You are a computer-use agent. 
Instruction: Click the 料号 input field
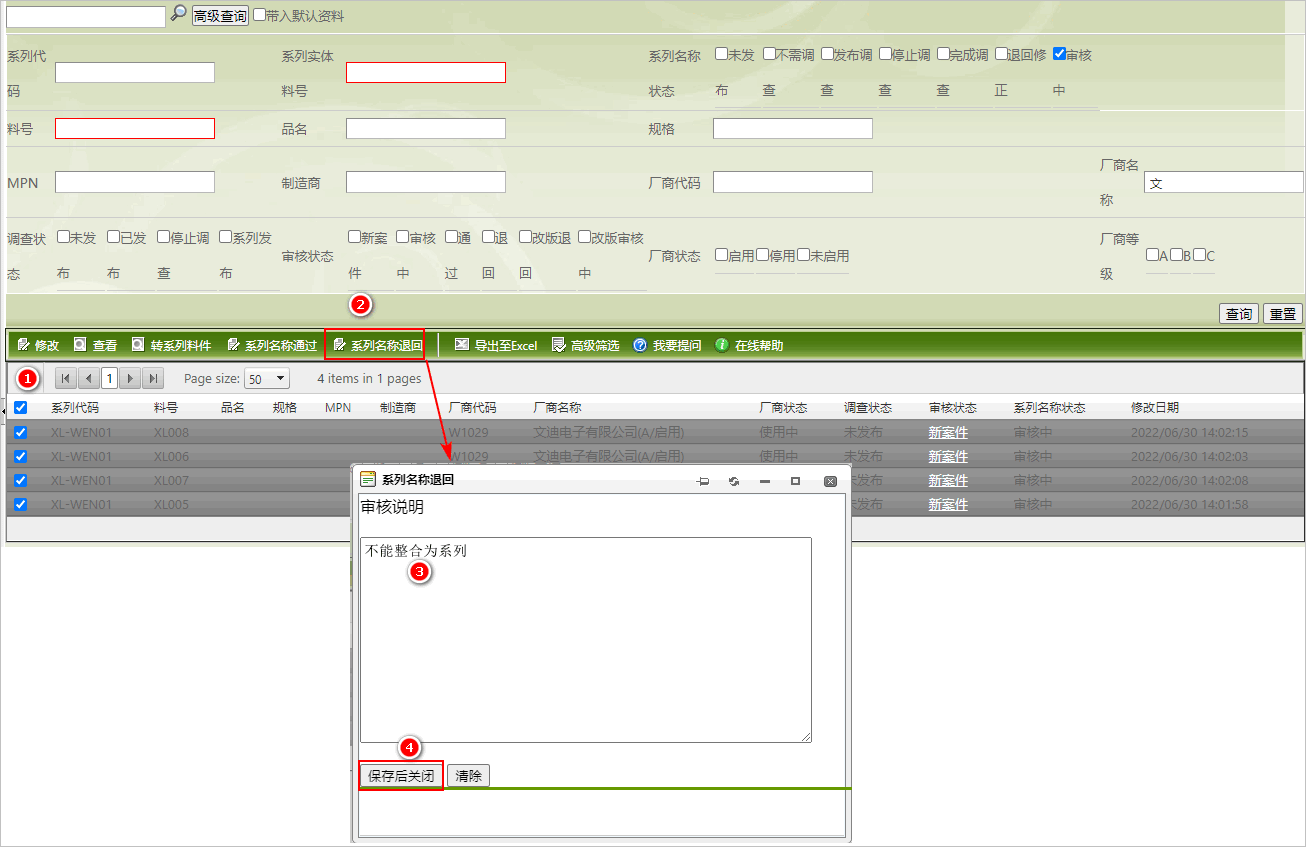click(135, 128)
